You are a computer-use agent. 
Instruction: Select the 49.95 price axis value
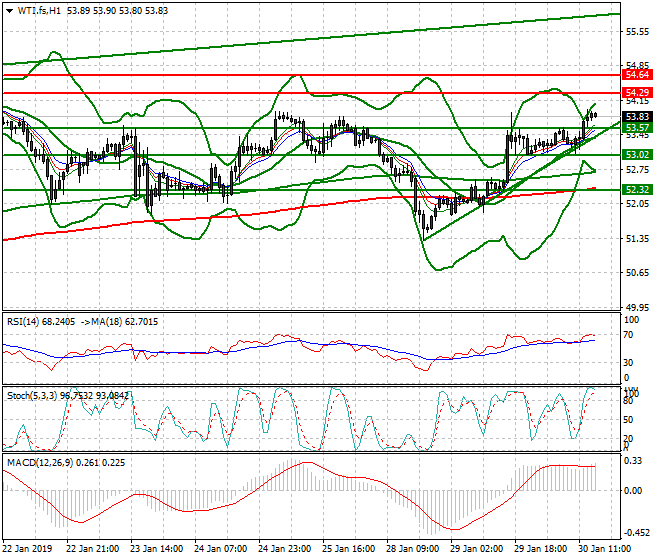point(637,308)
